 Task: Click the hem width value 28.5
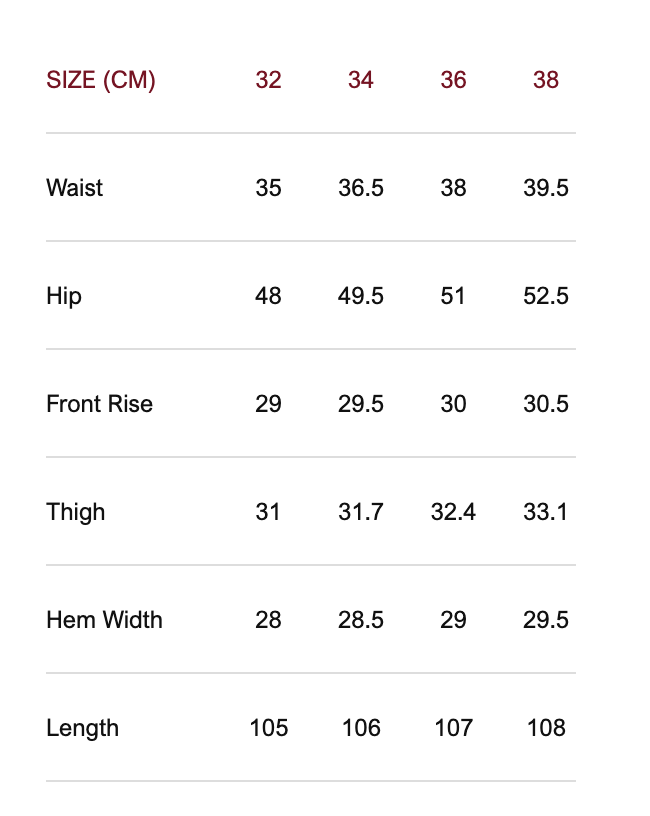361,620
